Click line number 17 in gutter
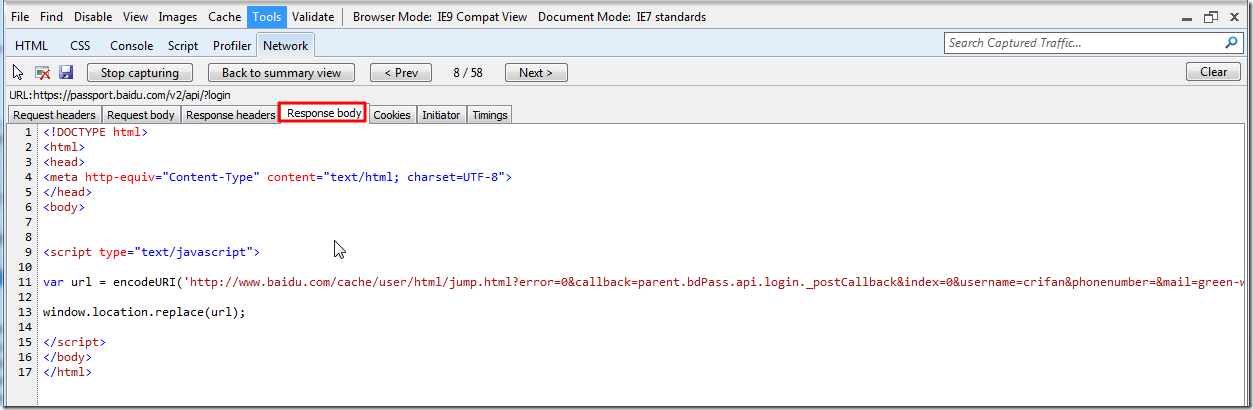 tap(25, 372)
